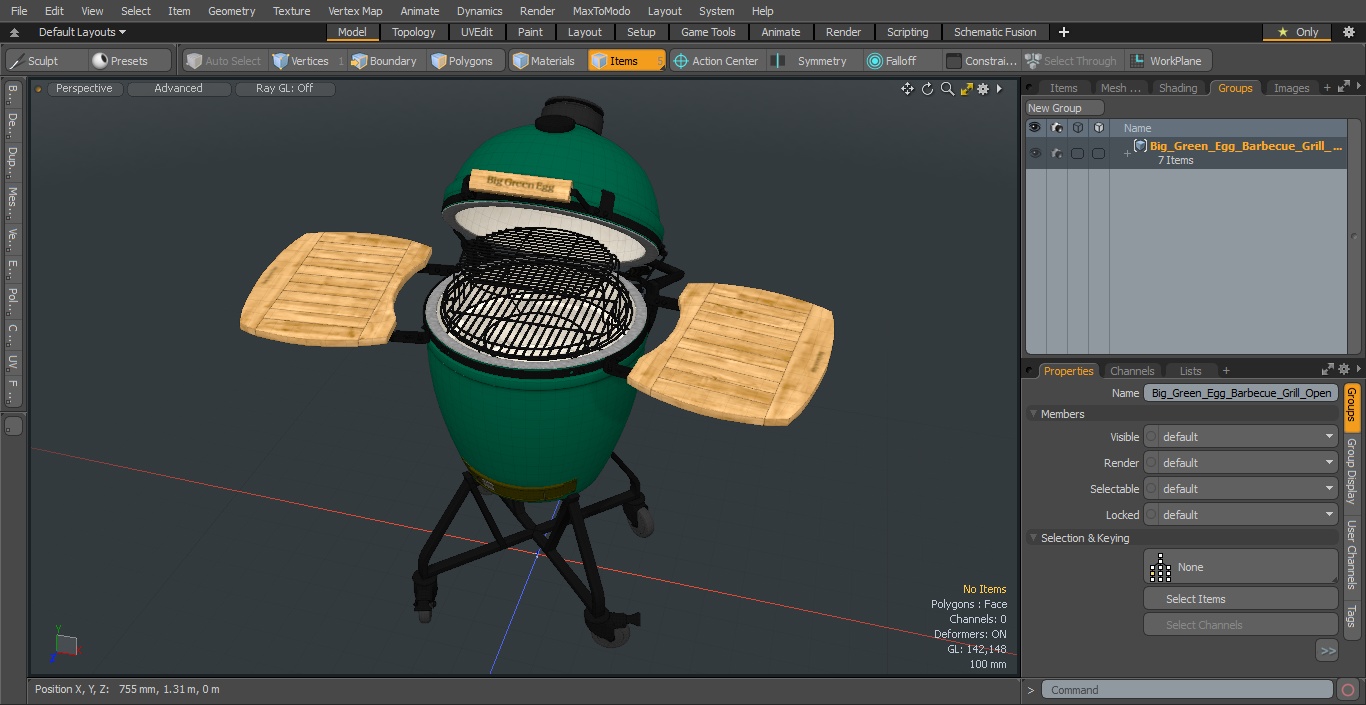This screenshot has height=705, width=1366.
Task: Toggle Auto Select mode
Action: (223, 61)
